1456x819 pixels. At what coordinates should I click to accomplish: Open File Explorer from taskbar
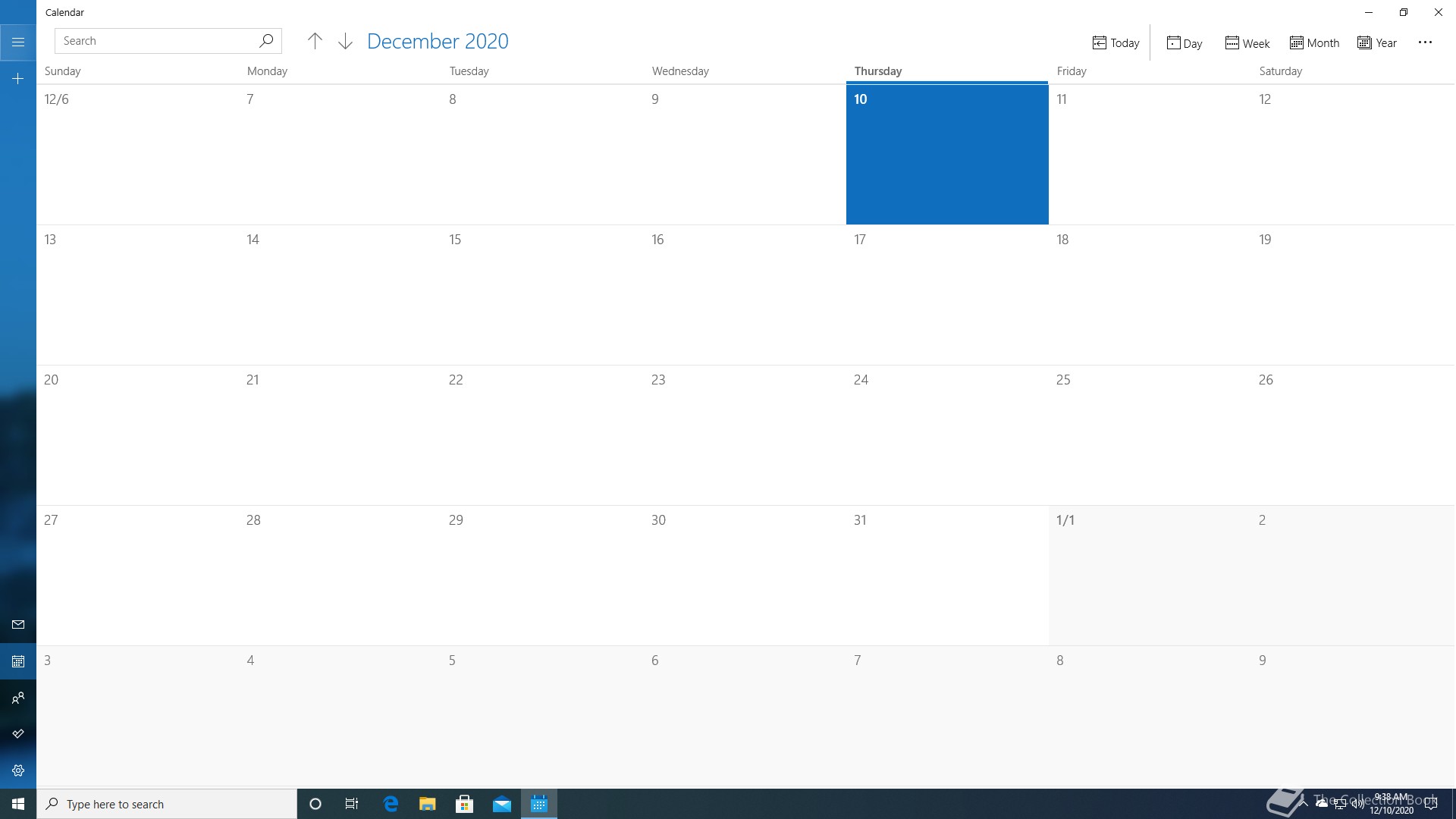tap(428, 804)
